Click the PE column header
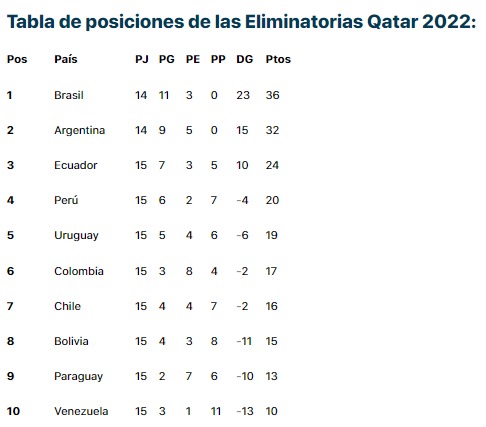The height and width of the screenshot is (427, 486). coord(193,59)
